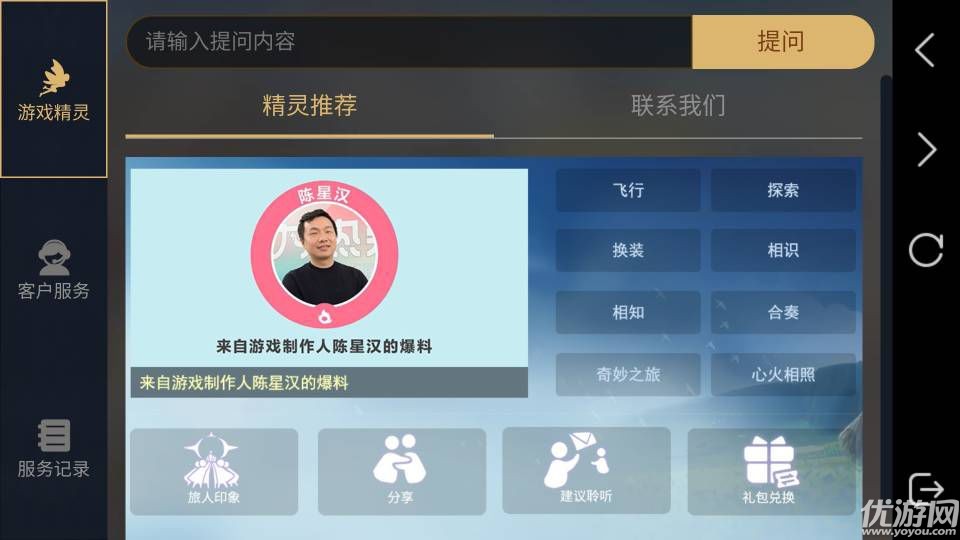This screenshot has width=960, height=540.
Task: Click the 提问 submit button
Action: pos(782,42)
